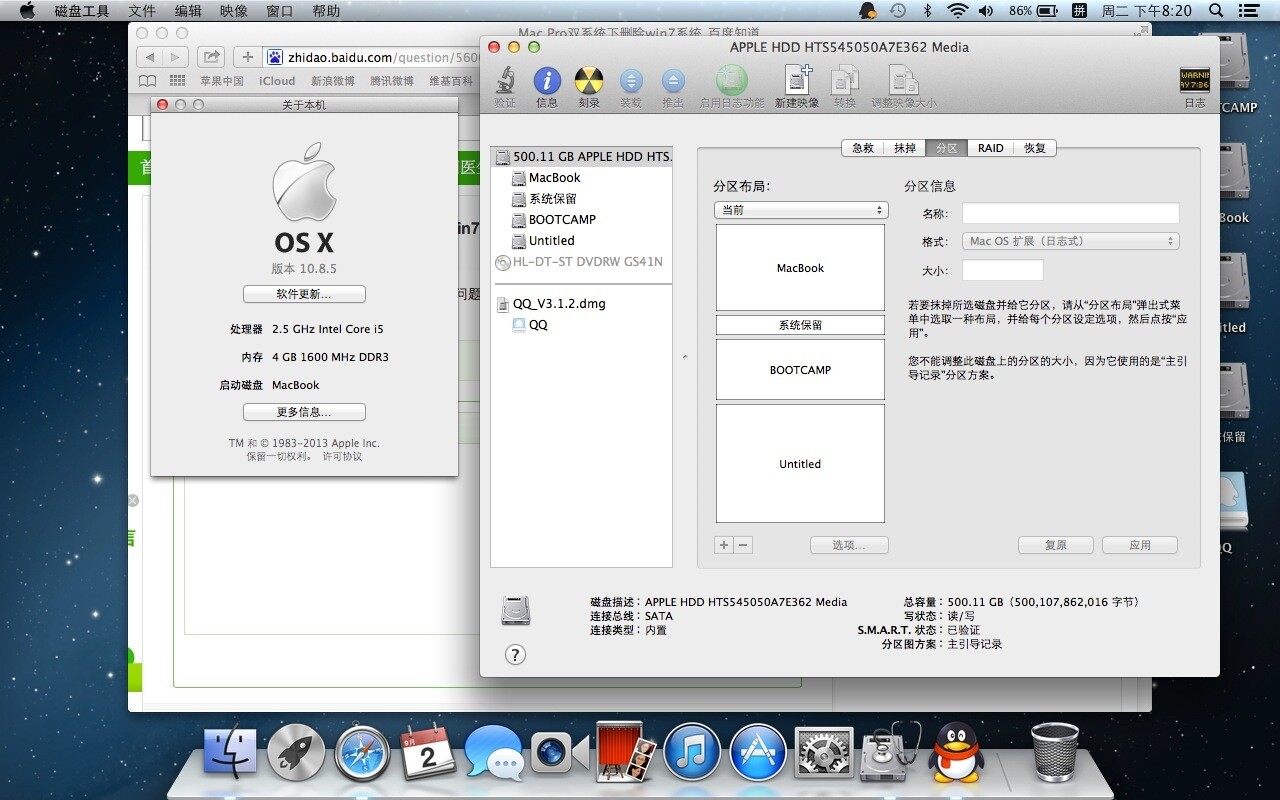Viewport: 1280px width, 800px height.
Task: Open FaceTime from the Dock
Action: [x=560, y=753]
